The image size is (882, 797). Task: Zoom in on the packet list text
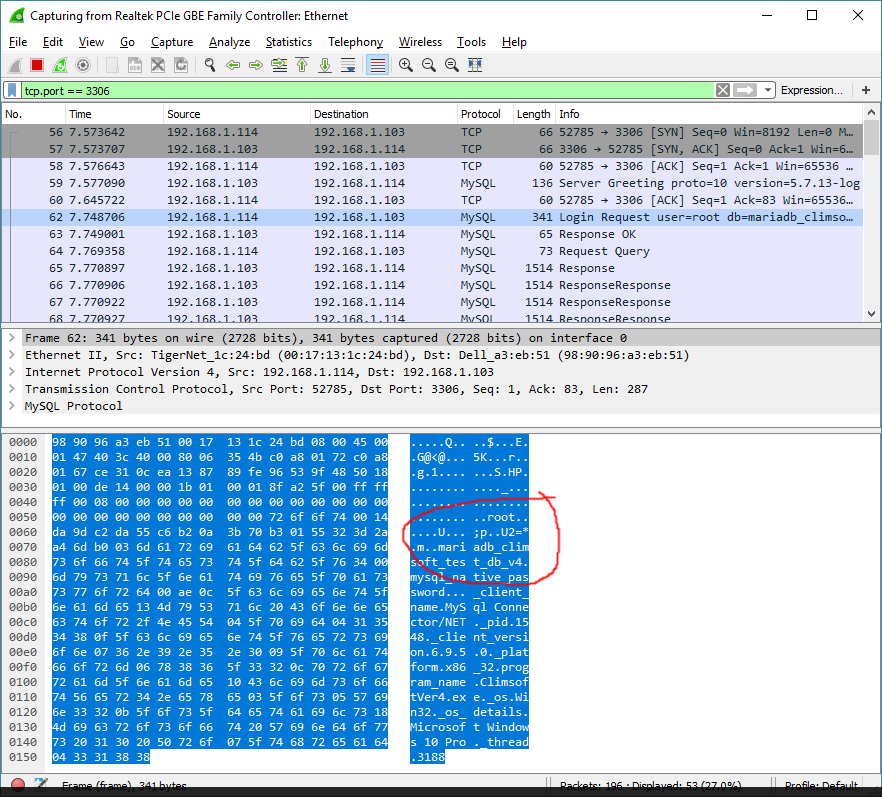pos(406,64)
